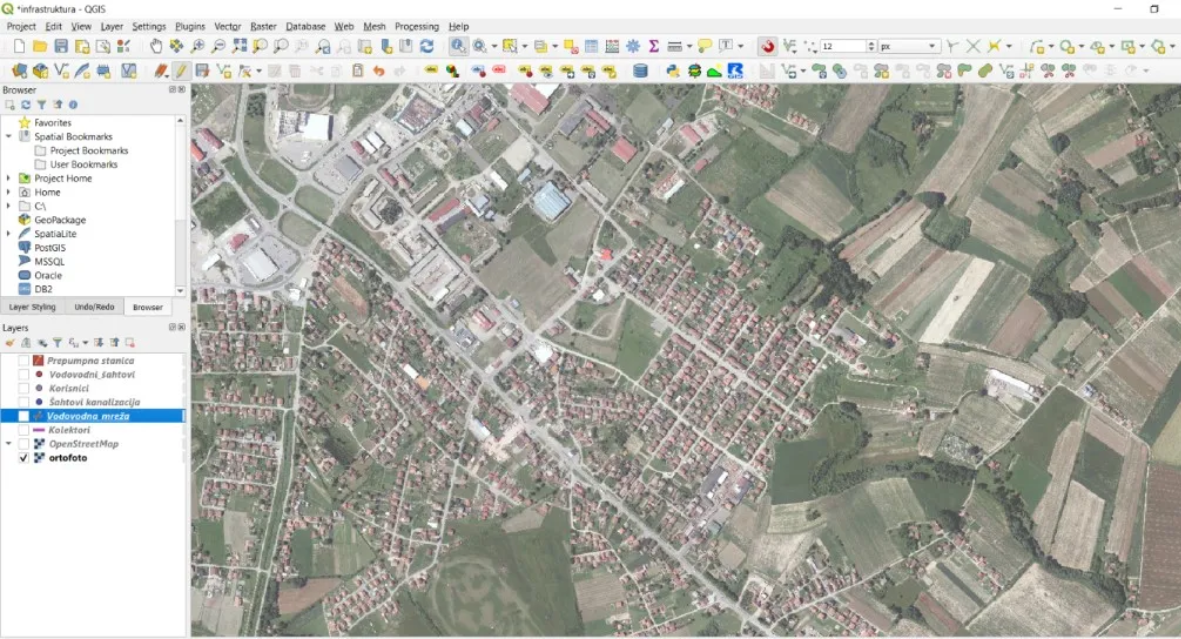Screen dimensions: 1181x639
Task: Toggle Editing with the pencil icon
Action: click(x=181, y=71)
